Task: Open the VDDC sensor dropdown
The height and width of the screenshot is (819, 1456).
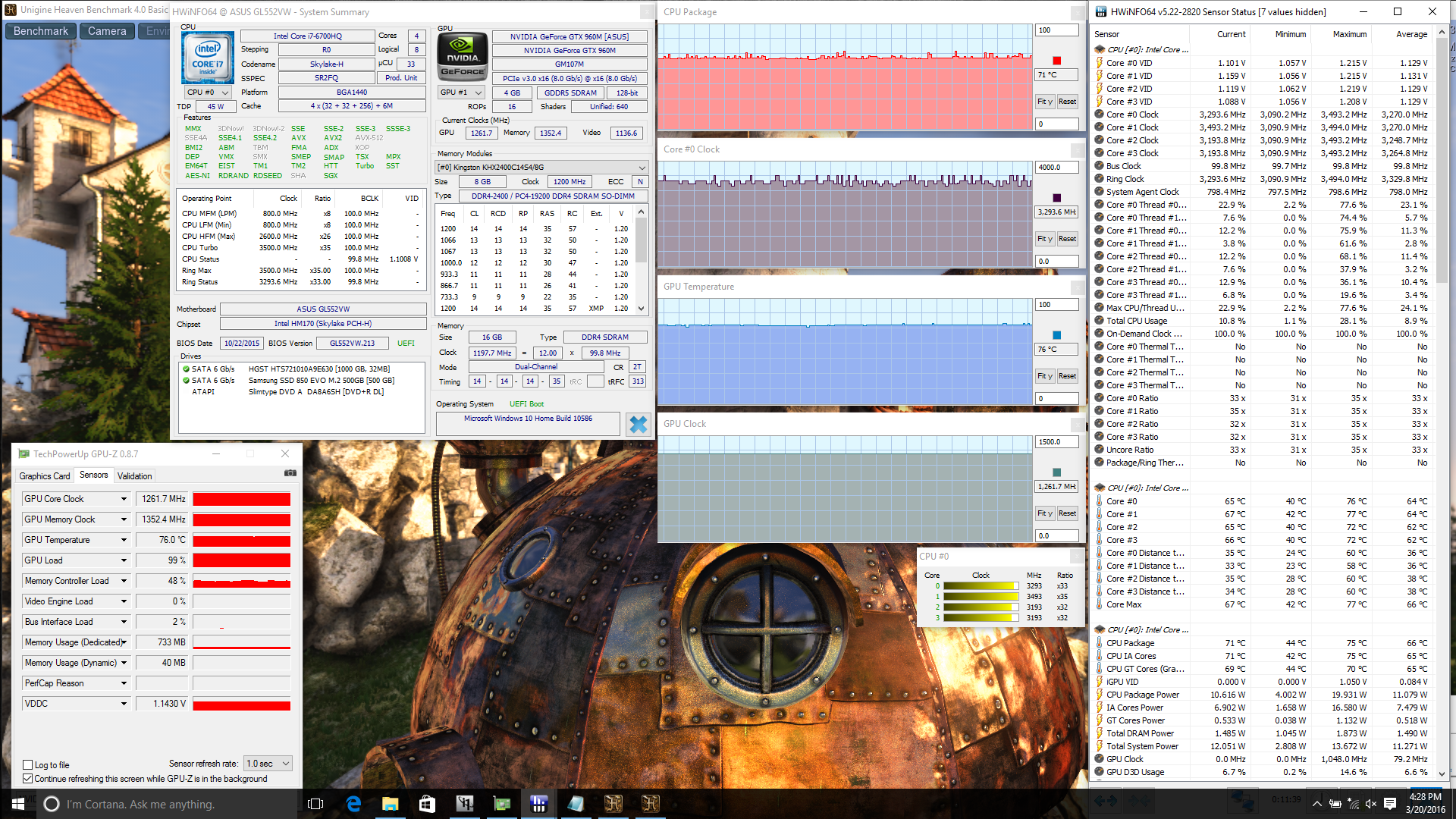Action: click(124, 704)
